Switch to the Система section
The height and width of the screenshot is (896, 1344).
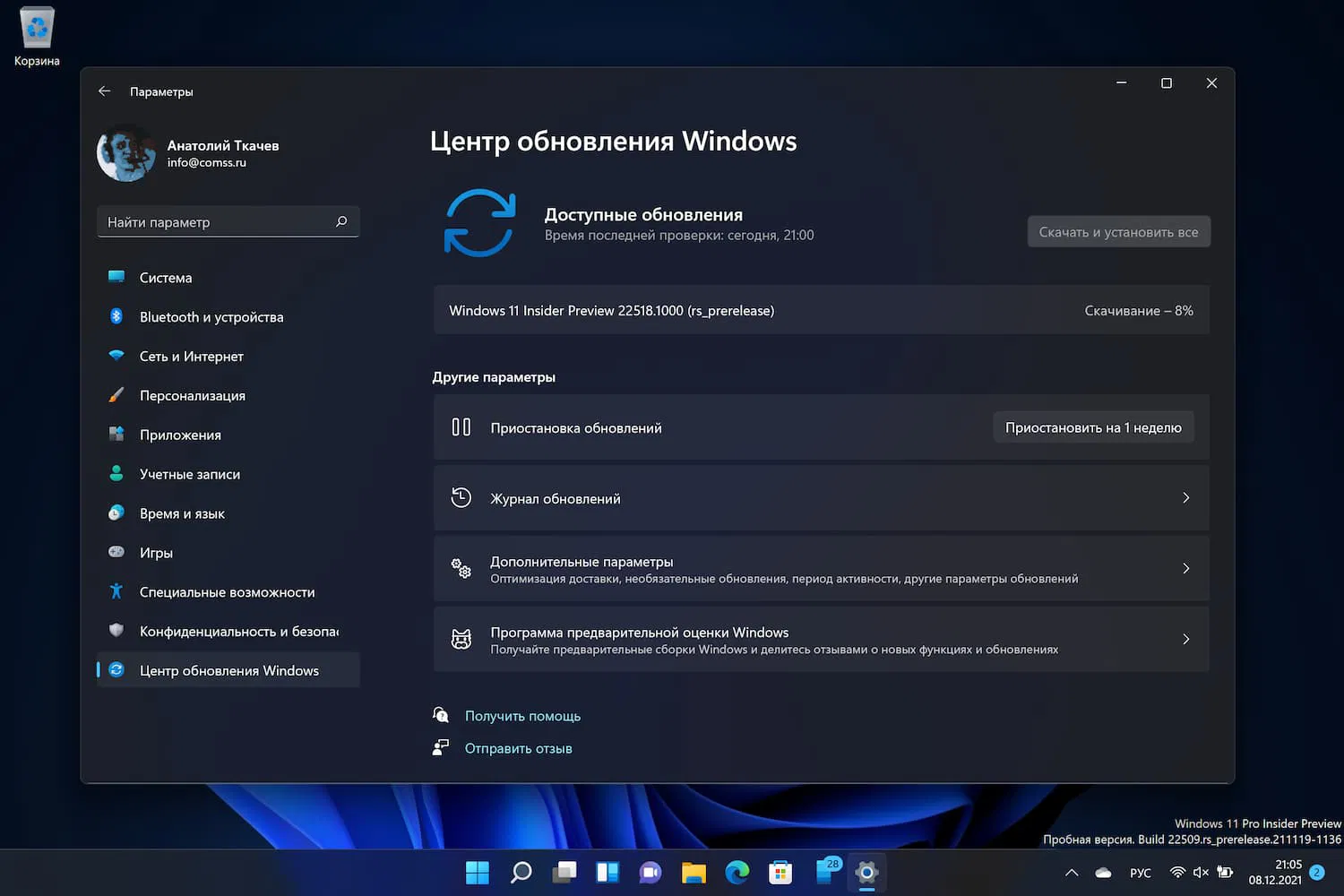[x=166, y=277]
